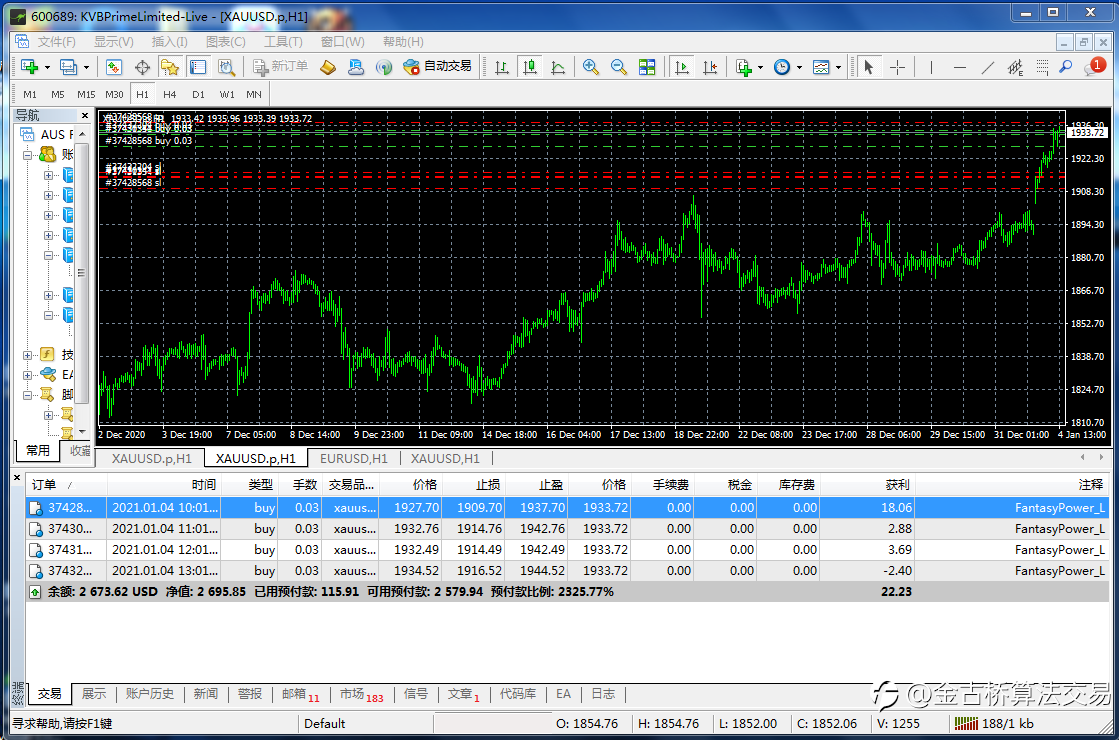1119x740 pixels.
Task: Open the 账户历史 account history tab
Action: point(150,694)
